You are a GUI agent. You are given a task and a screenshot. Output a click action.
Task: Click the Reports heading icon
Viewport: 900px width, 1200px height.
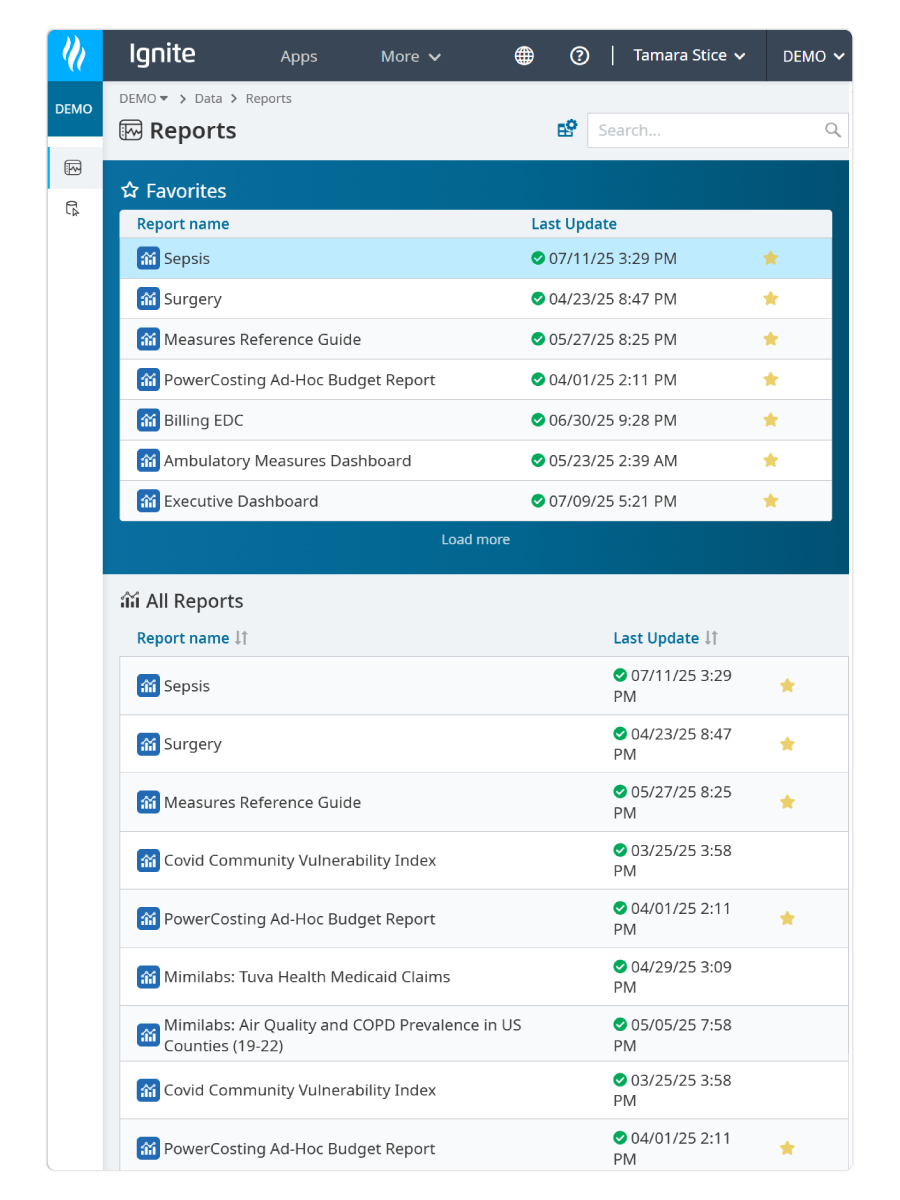coord(130,130)
